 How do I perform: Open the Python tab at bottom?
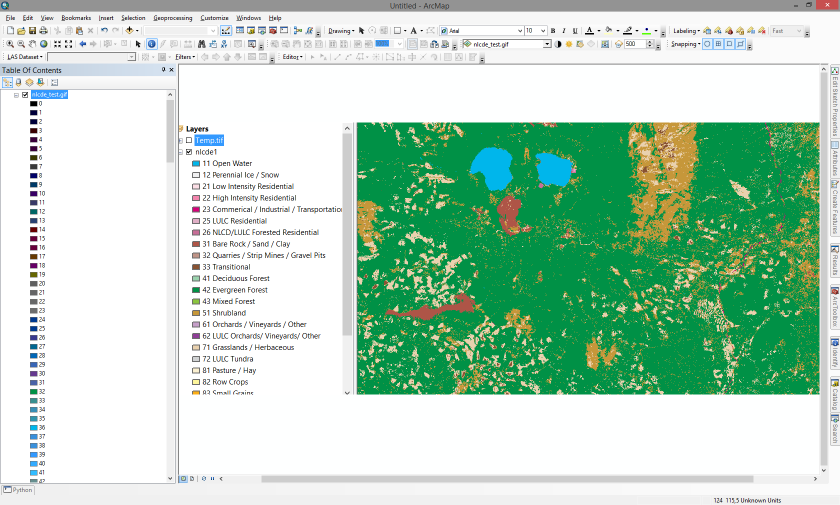pyautogui.click(x=18, y=490)
